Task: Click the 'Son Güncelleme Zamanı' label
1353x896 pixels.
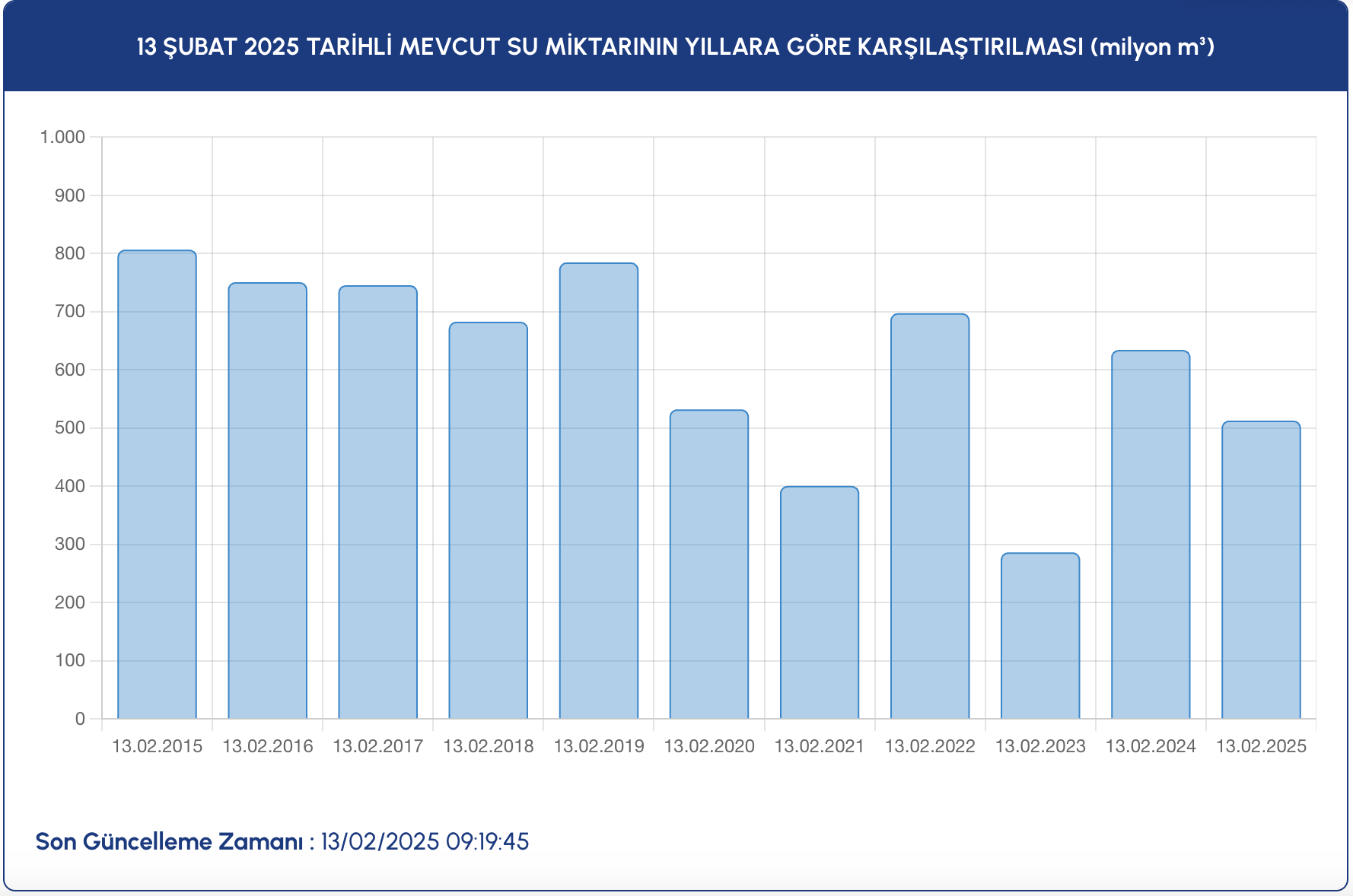Action: (x=169, y=842)
